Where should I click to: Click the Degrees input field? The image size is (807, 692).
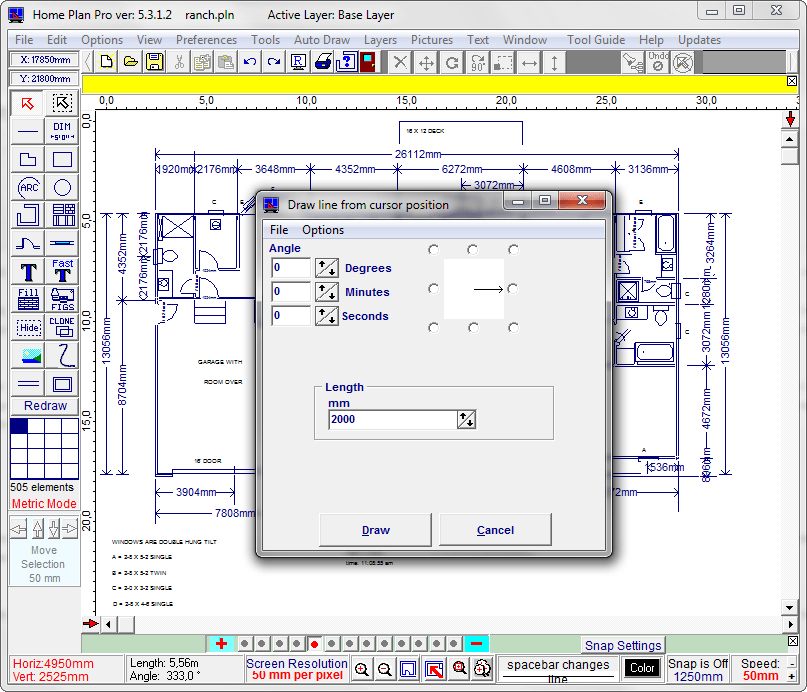291,268
